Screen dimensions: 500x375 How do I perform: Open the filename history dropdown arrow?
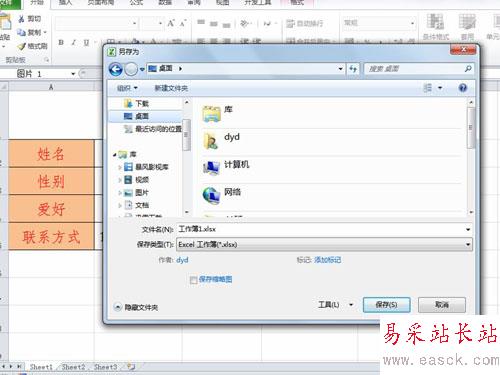(x=468, y=229)
